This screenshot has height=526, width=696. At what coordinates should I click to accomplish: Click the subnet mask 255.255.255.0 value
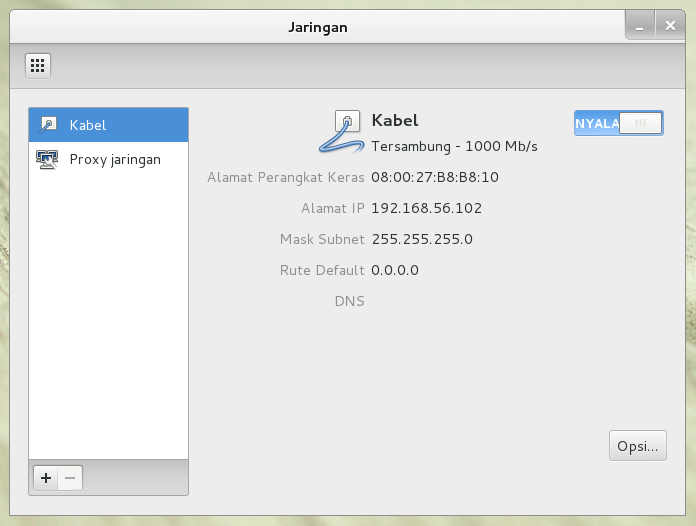tap(421, 239)
